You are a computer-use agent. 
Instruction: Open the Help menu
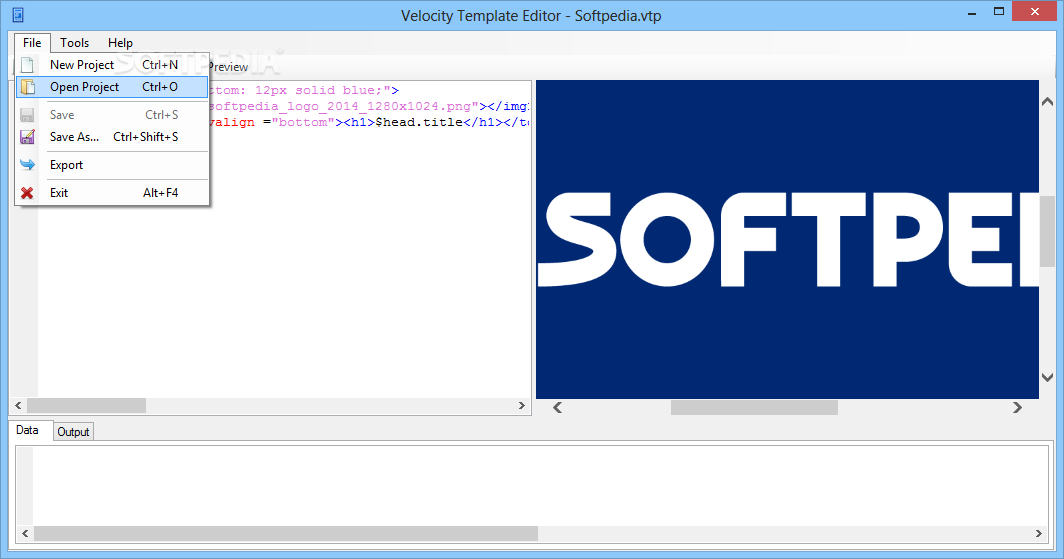[x=120, y=43]
